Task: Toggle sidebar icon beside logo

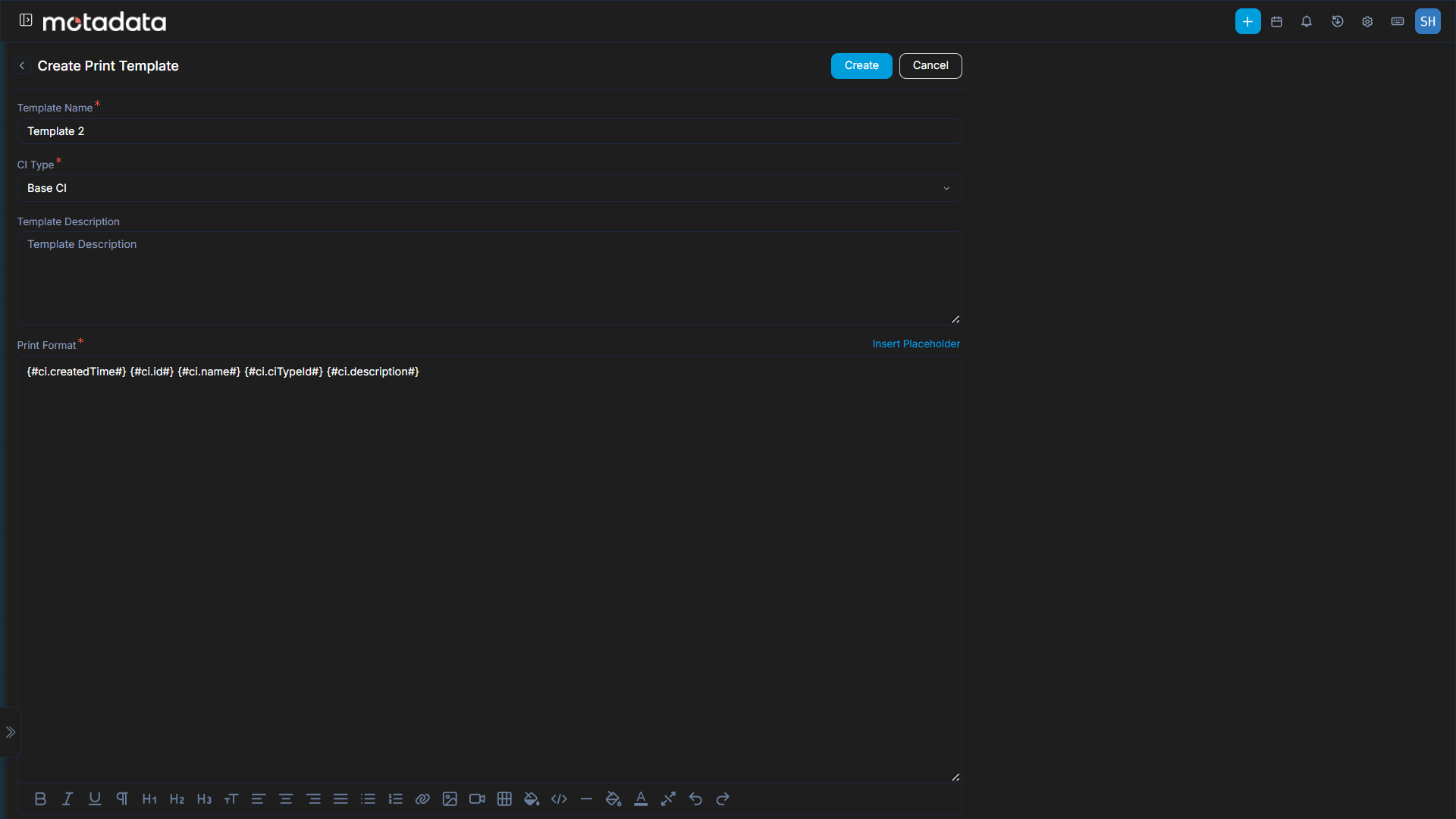Action: point(26,20)
